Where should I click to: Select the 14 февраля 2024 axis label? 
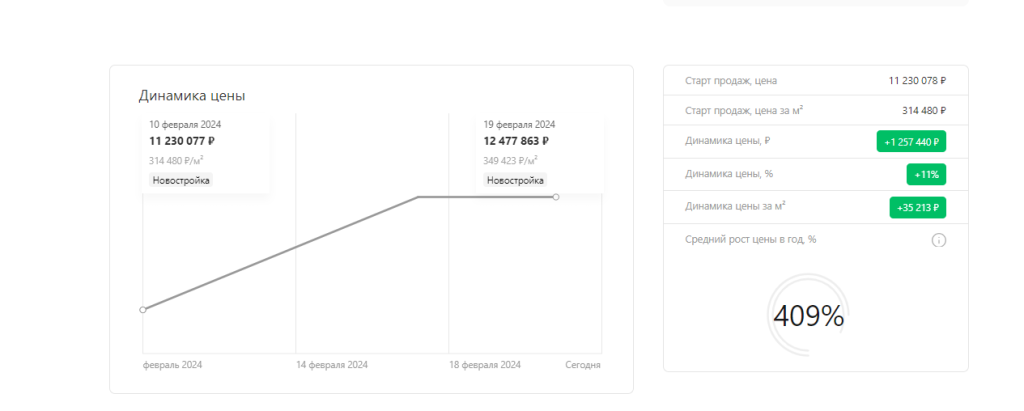click(x=332, y=365)
